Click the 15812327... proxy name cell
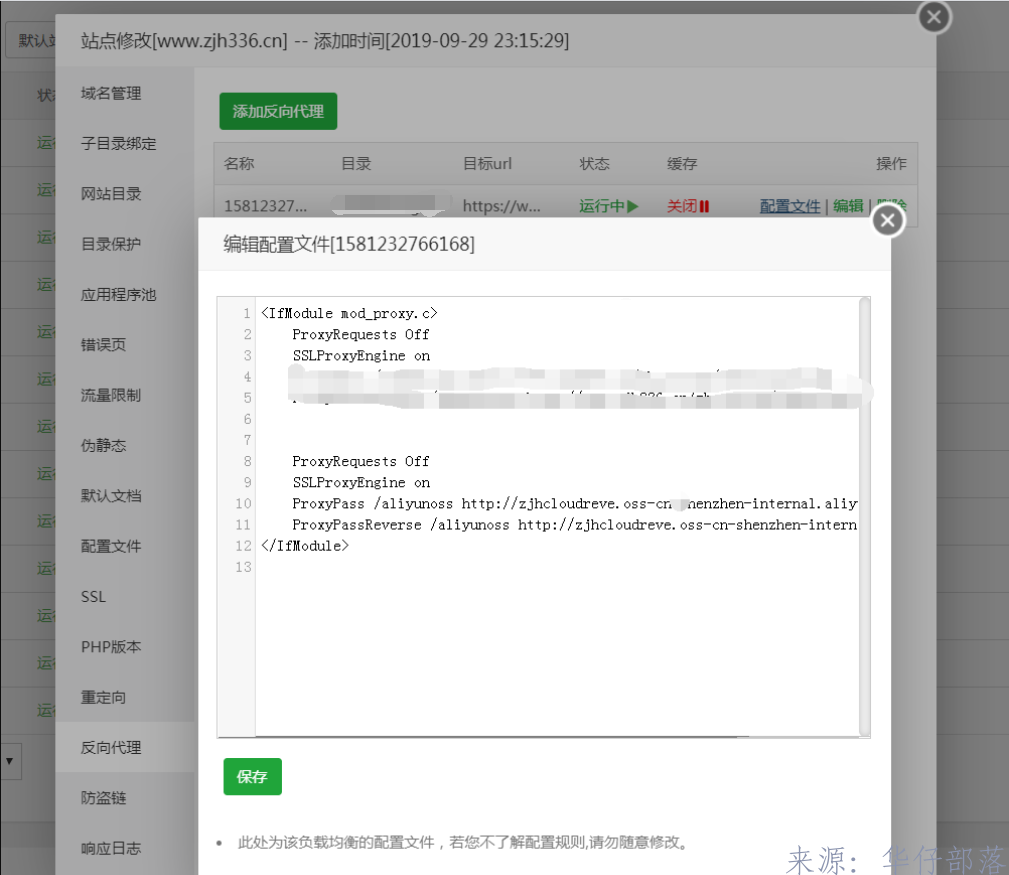 (x=266, y=206)
